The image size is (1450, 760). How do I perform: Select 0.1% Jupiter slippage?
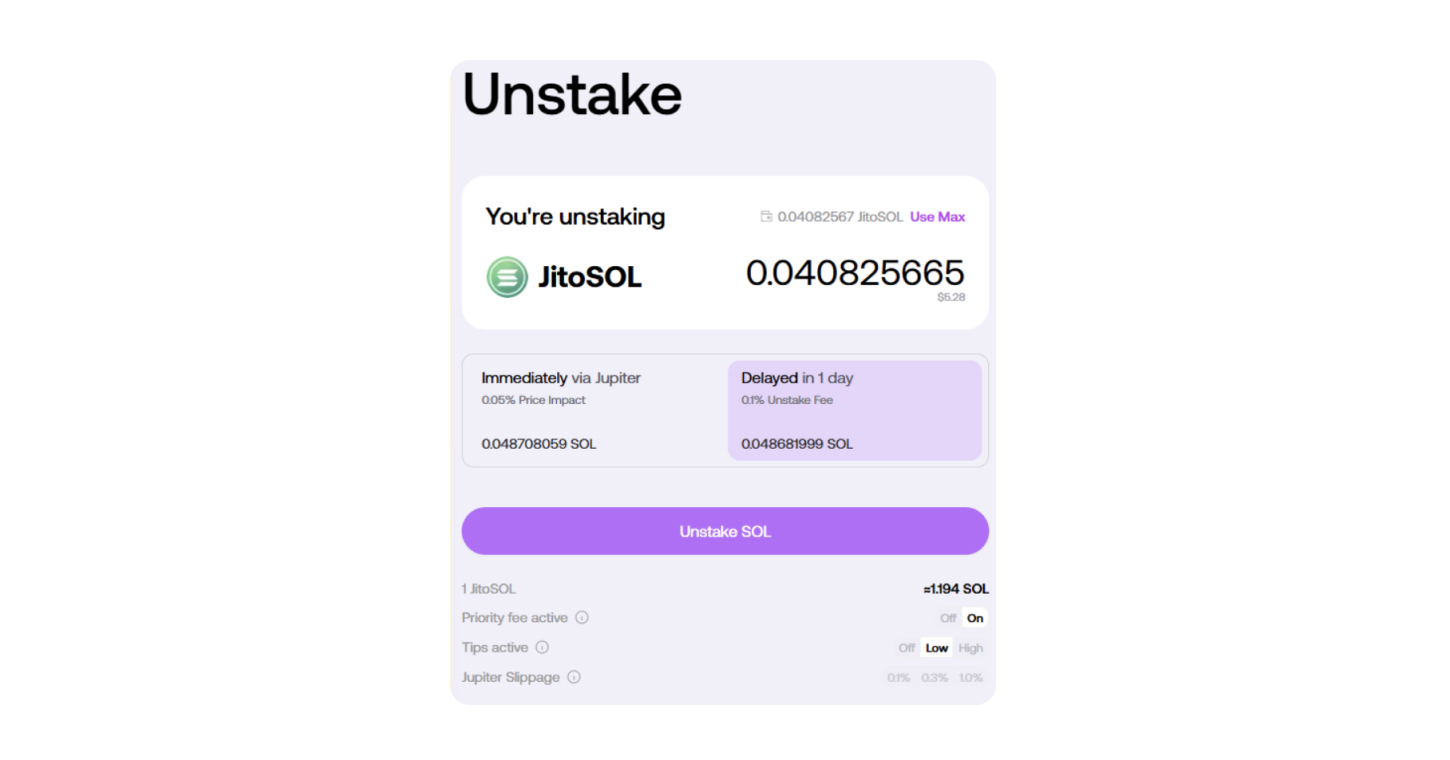(898, 678)
